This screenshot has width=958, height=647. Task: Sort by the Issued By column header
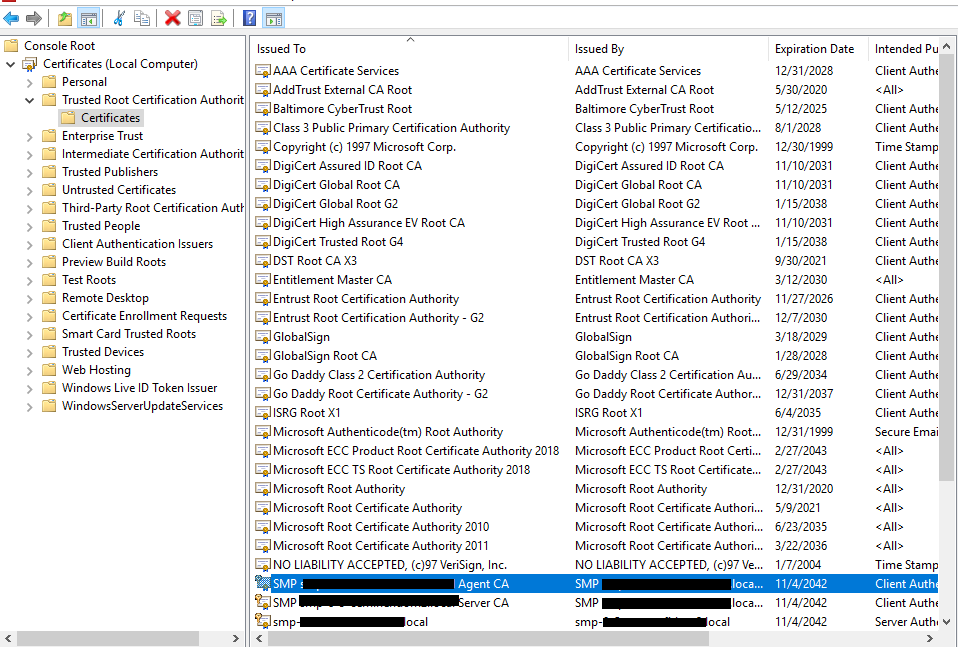pyautogui.click(x=599, y=49)
